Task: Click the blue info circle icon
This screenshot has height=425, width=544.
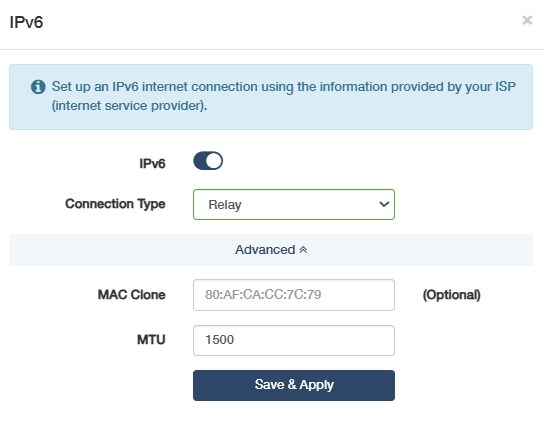Action: [38, 87]
